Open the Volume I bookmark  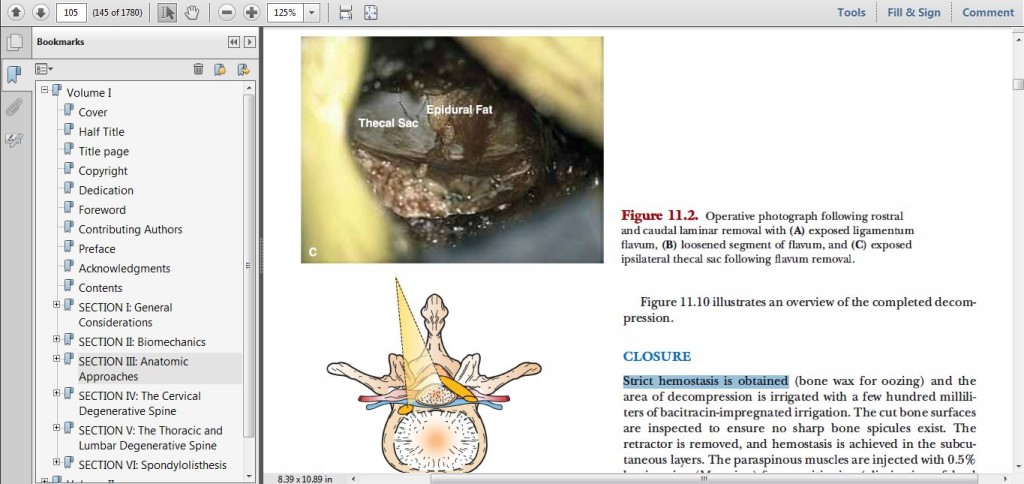pos(89,93)
